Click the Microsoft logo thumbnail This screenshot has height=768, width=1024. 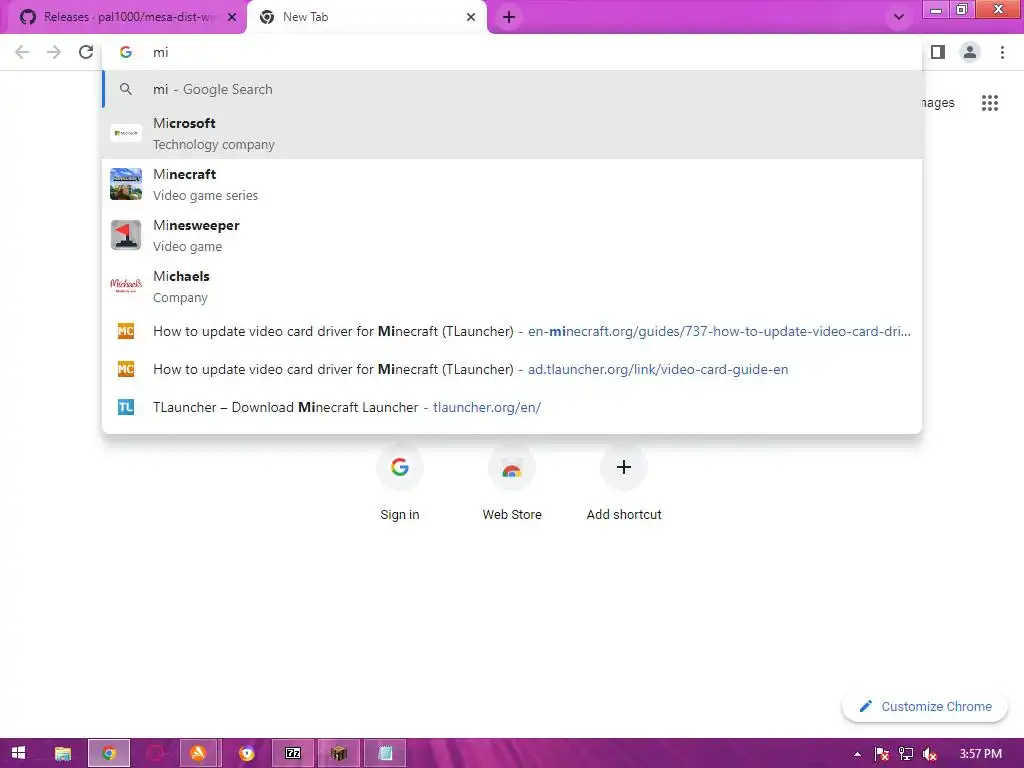[126, 133]
